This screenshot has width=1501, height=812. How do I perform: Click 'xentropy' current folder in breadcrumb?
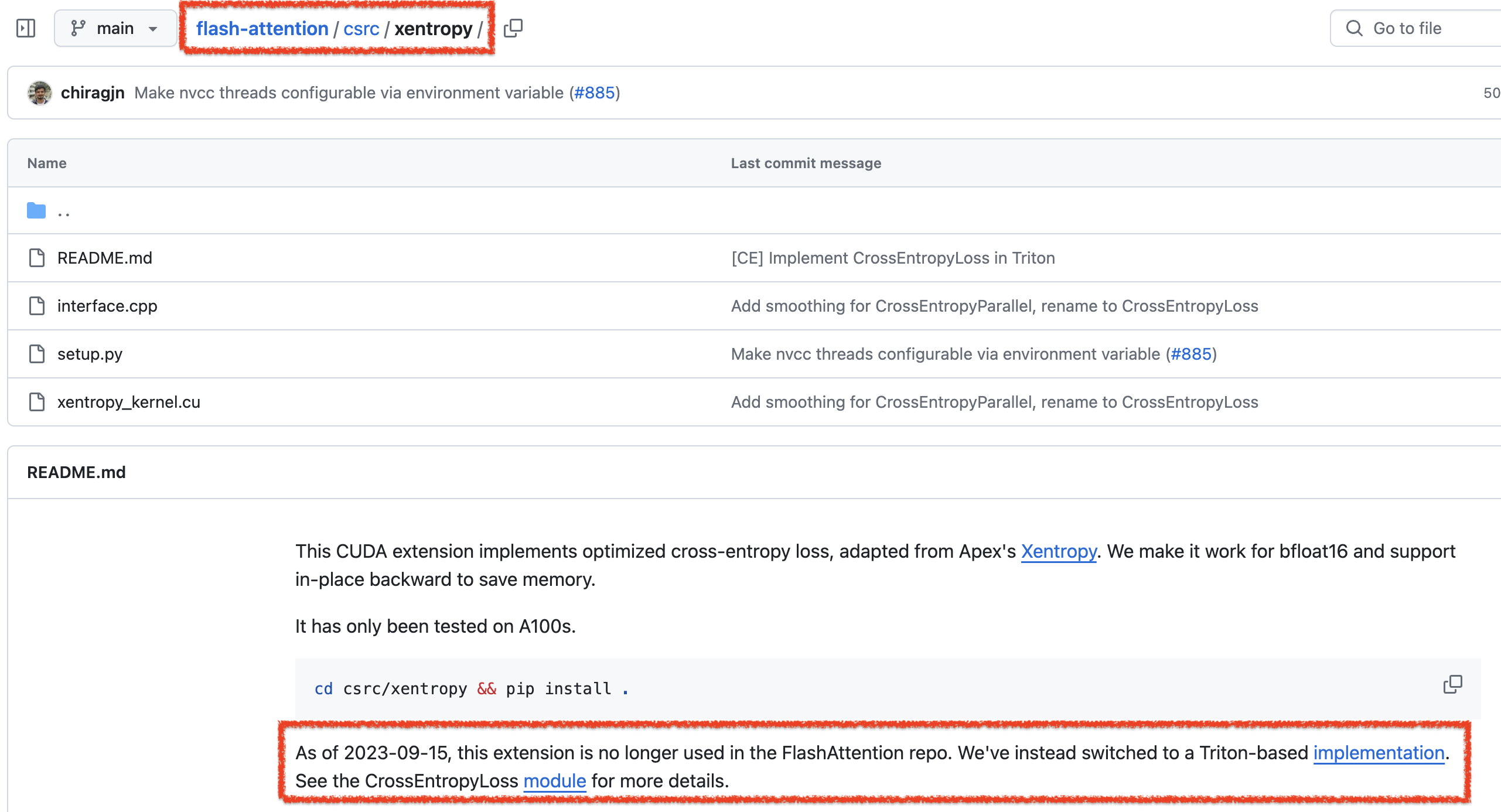(433, 28)
